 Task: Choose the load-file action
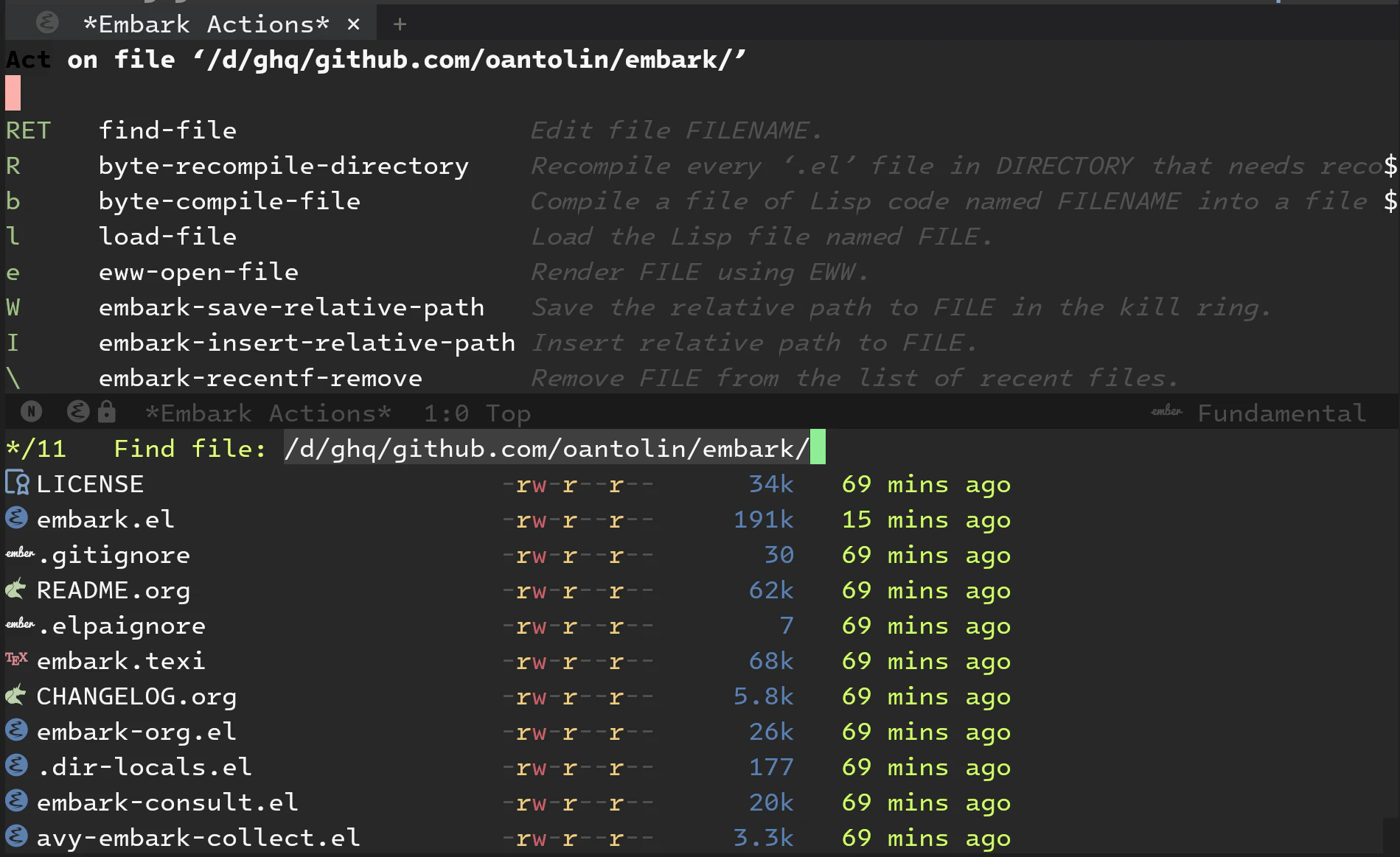pyautogui.click(x=167, y=237)
